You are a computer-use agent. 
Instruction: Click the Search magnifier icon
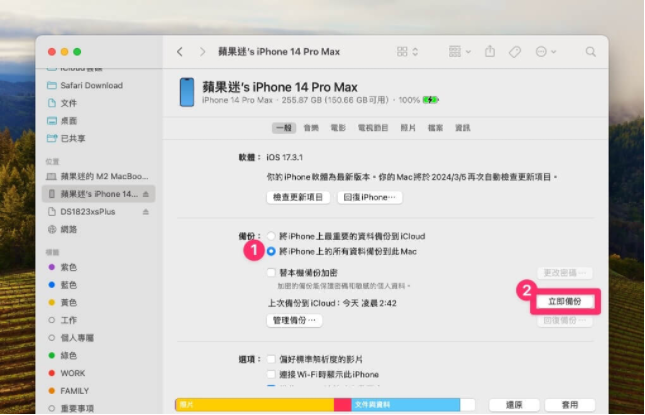590,52
